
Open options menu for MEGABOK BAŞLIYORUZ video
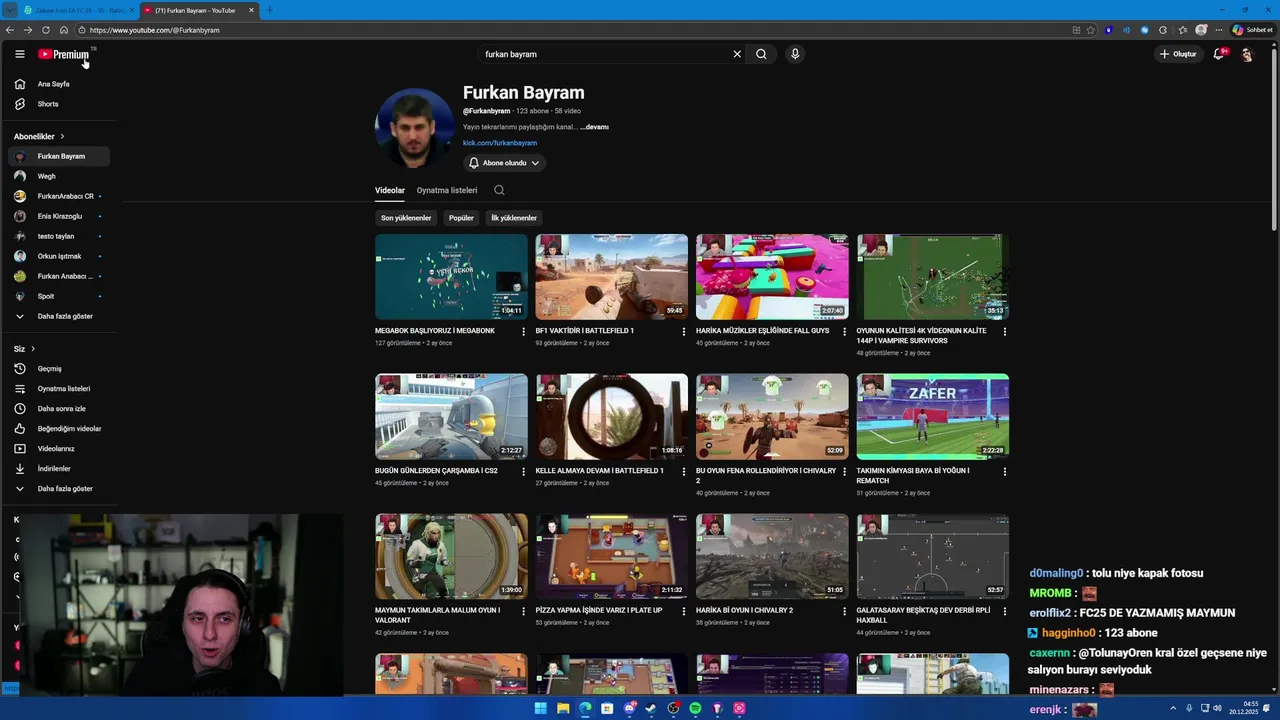pyautogui.click(x=523, y=331)
